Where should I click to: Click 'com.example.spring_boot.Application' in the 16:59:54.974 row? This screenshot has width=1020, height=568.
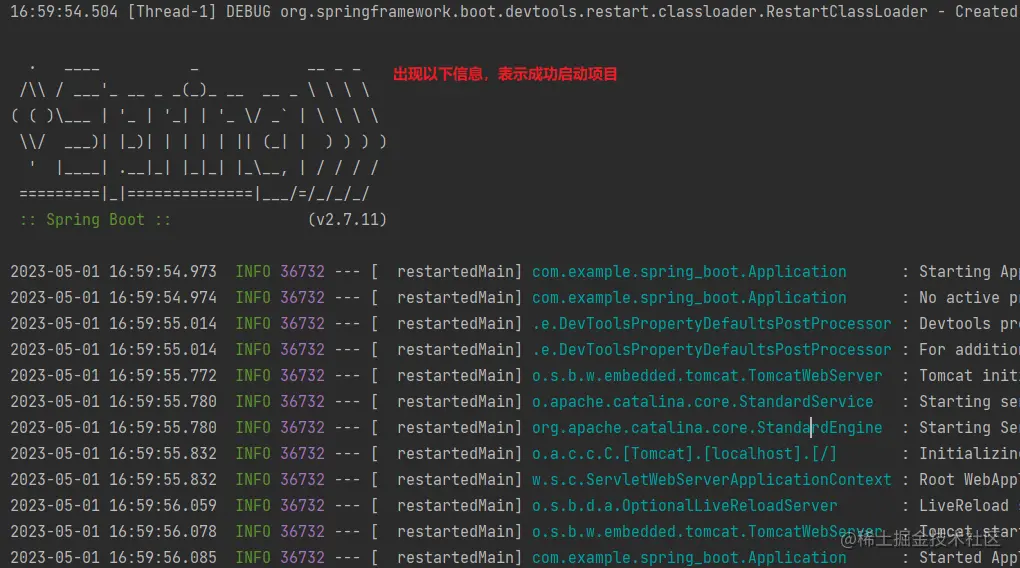pos(690,298)
